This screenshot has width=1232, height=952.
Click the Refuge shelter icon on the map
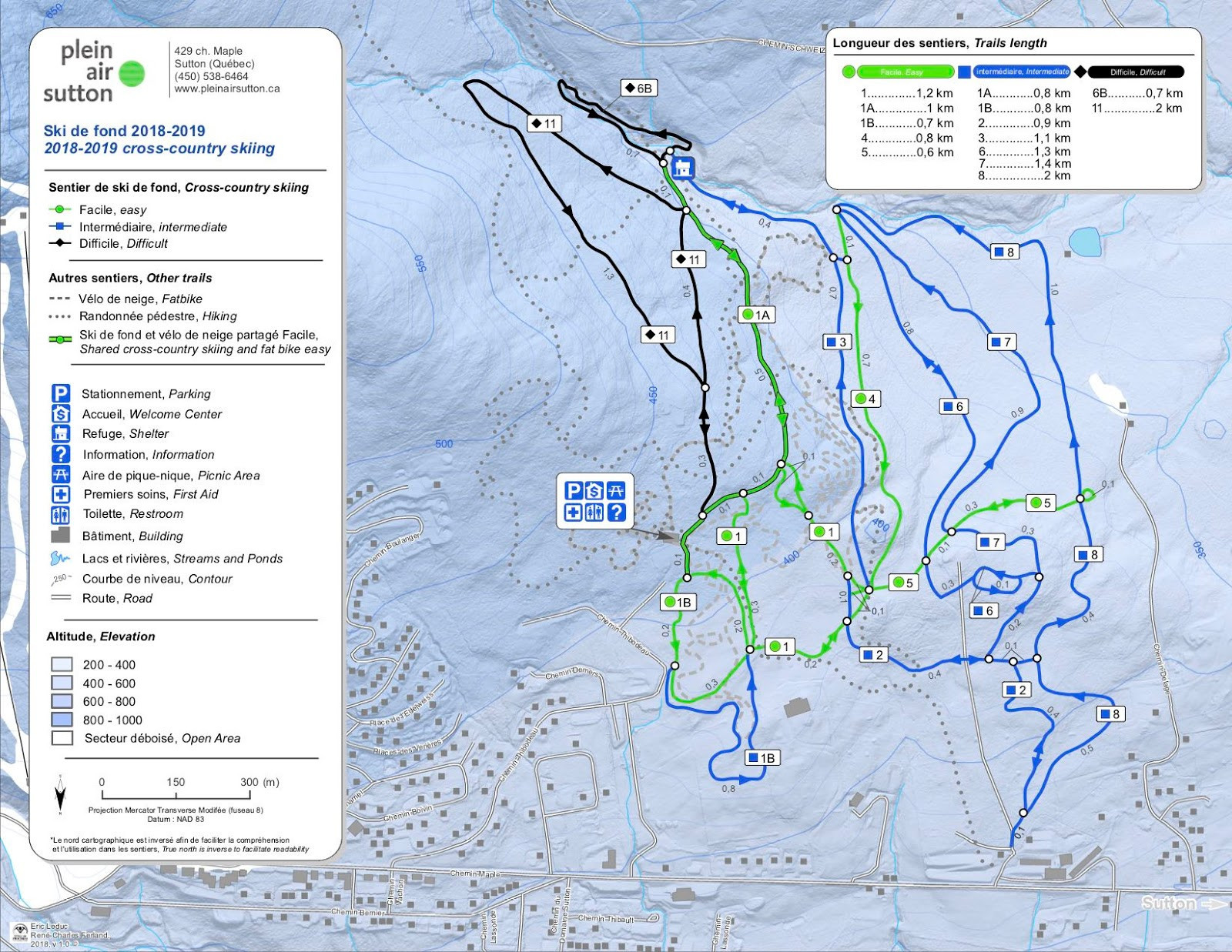pos(682,167)
